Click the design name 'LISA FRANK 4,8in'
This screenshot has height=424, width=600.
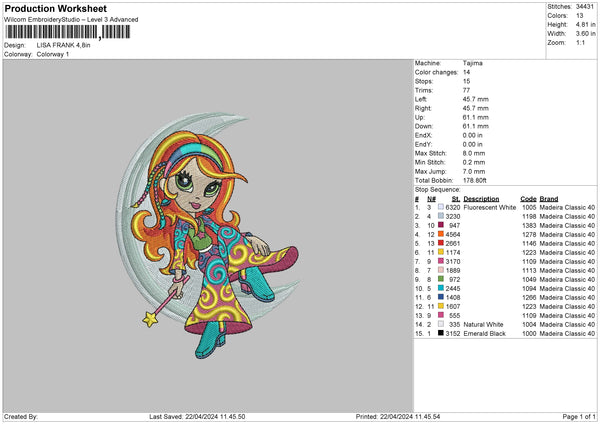(x=64, y=45)
